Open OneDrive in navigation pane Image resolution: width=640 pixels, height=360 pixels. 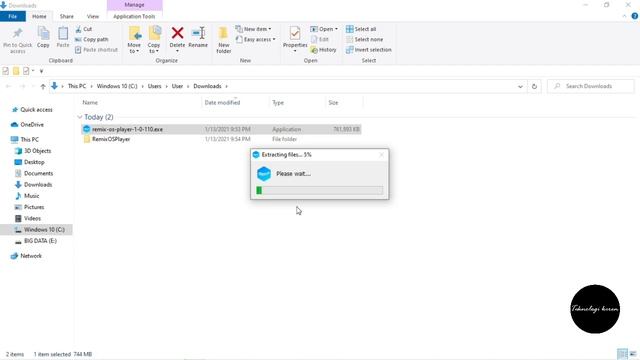click(x=27, y=124)
